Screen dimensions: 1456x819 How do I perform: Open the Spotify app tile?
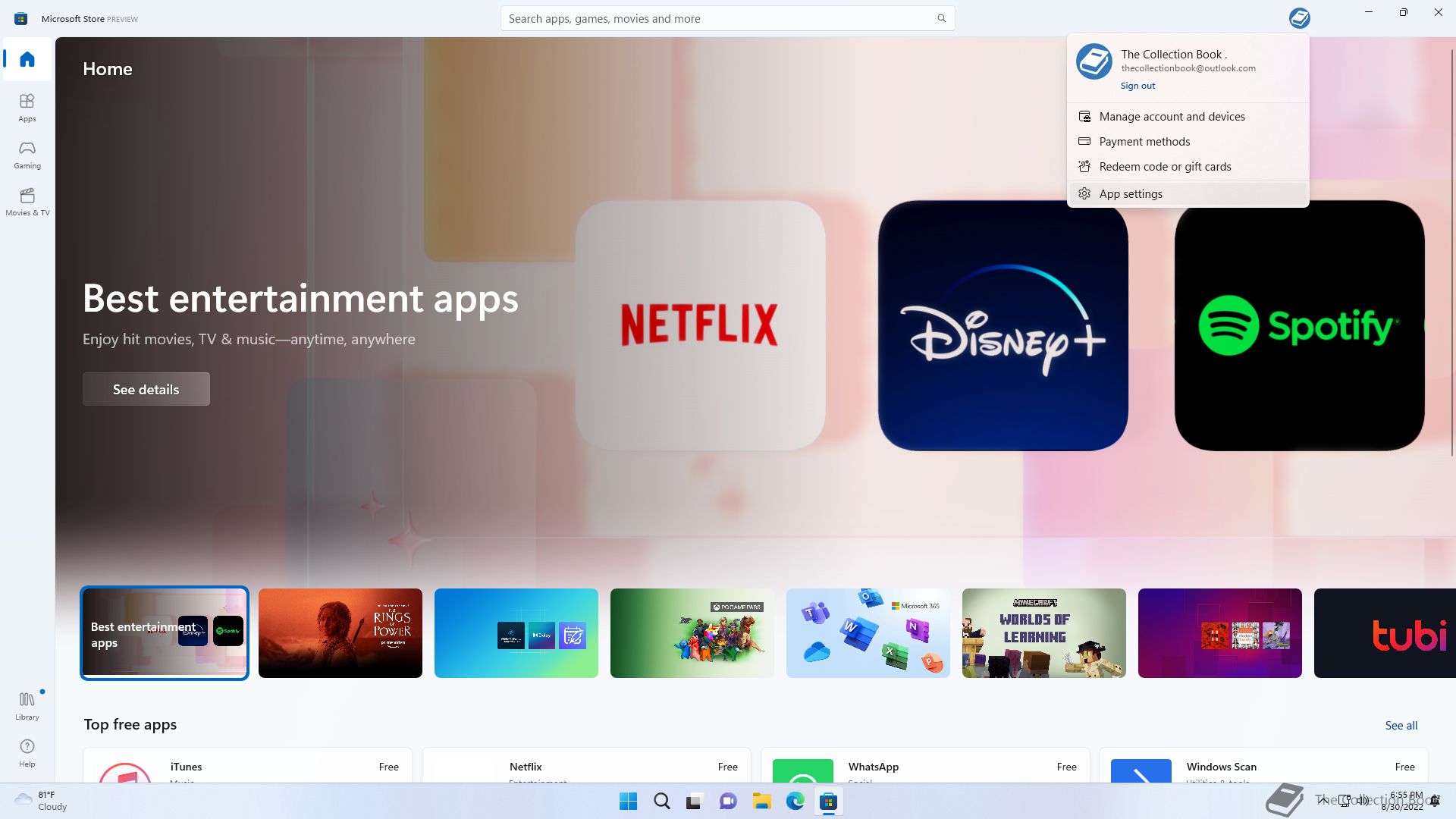point(1299,325)
